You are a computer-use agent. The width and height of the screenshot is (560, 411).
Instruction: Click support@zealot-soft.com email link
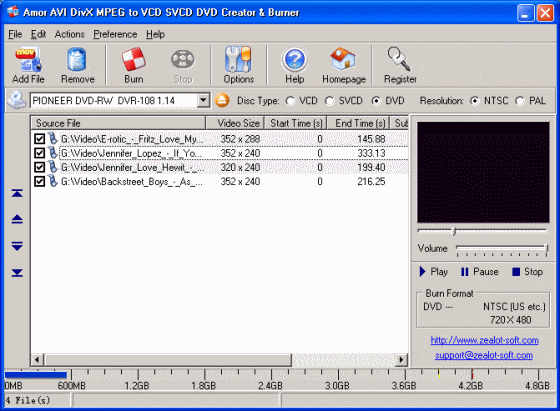pos(484,355)
